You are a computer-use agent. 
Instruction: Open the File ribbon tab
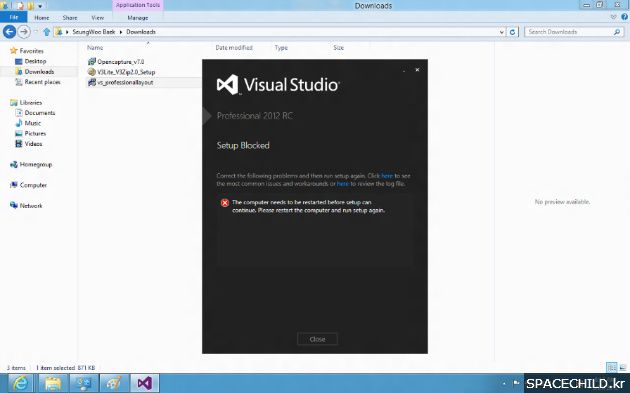[x=14, y=17]
